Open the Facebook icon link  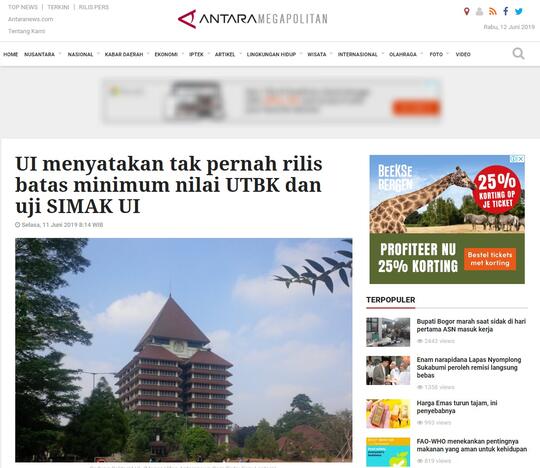(x=506, y=11)
